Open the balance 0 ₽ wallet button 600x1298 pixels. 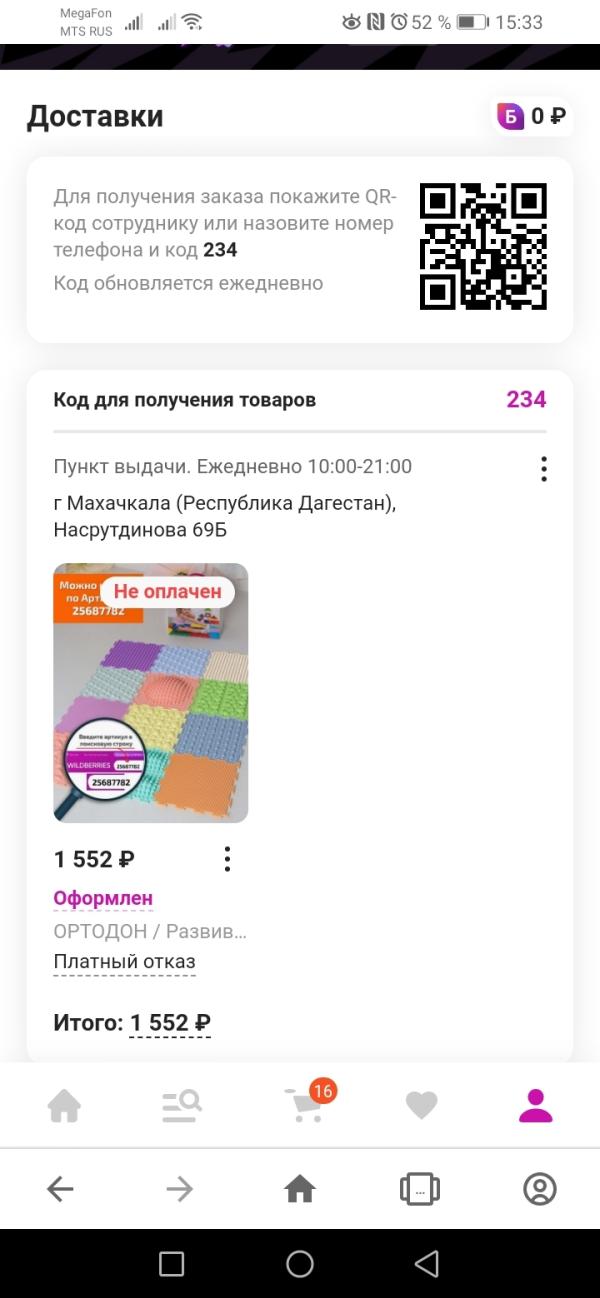(x=533, y=116)
